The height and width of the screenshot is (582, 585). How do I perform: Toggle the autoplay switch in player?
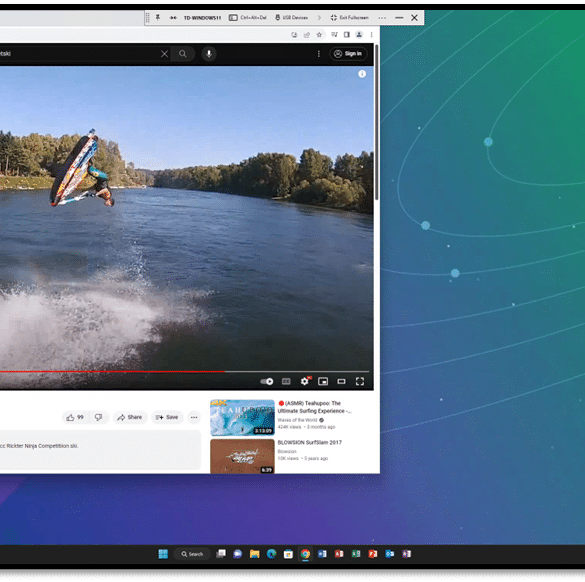[x=267, y=381]
